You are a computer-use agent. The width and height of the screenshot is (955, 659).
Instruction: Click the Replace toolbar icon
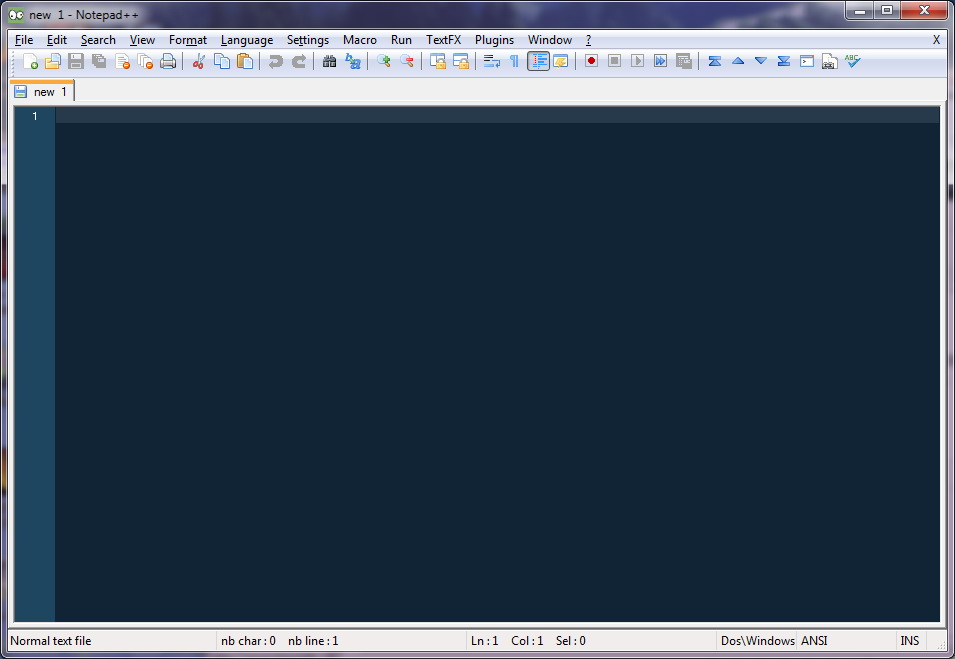[x=353, y=61]
